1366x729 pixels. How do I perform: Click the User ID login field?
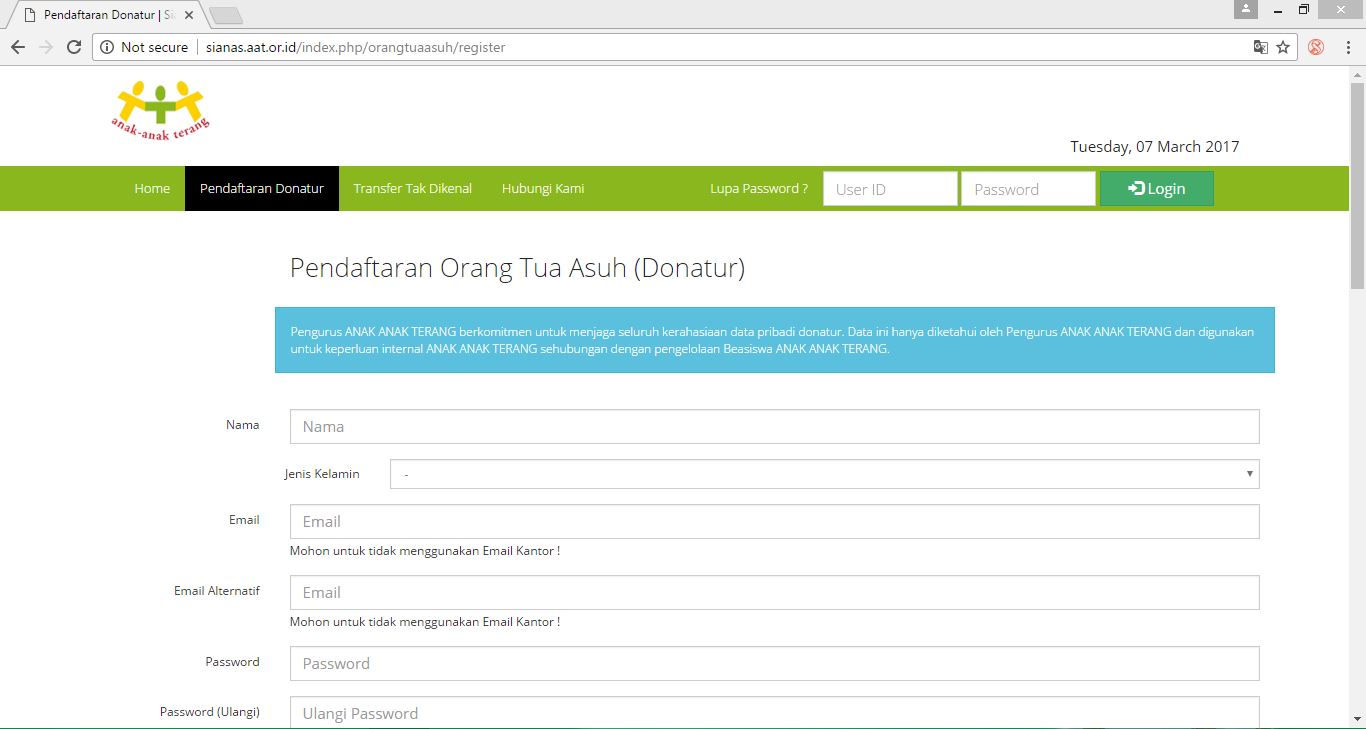[890, 189]
